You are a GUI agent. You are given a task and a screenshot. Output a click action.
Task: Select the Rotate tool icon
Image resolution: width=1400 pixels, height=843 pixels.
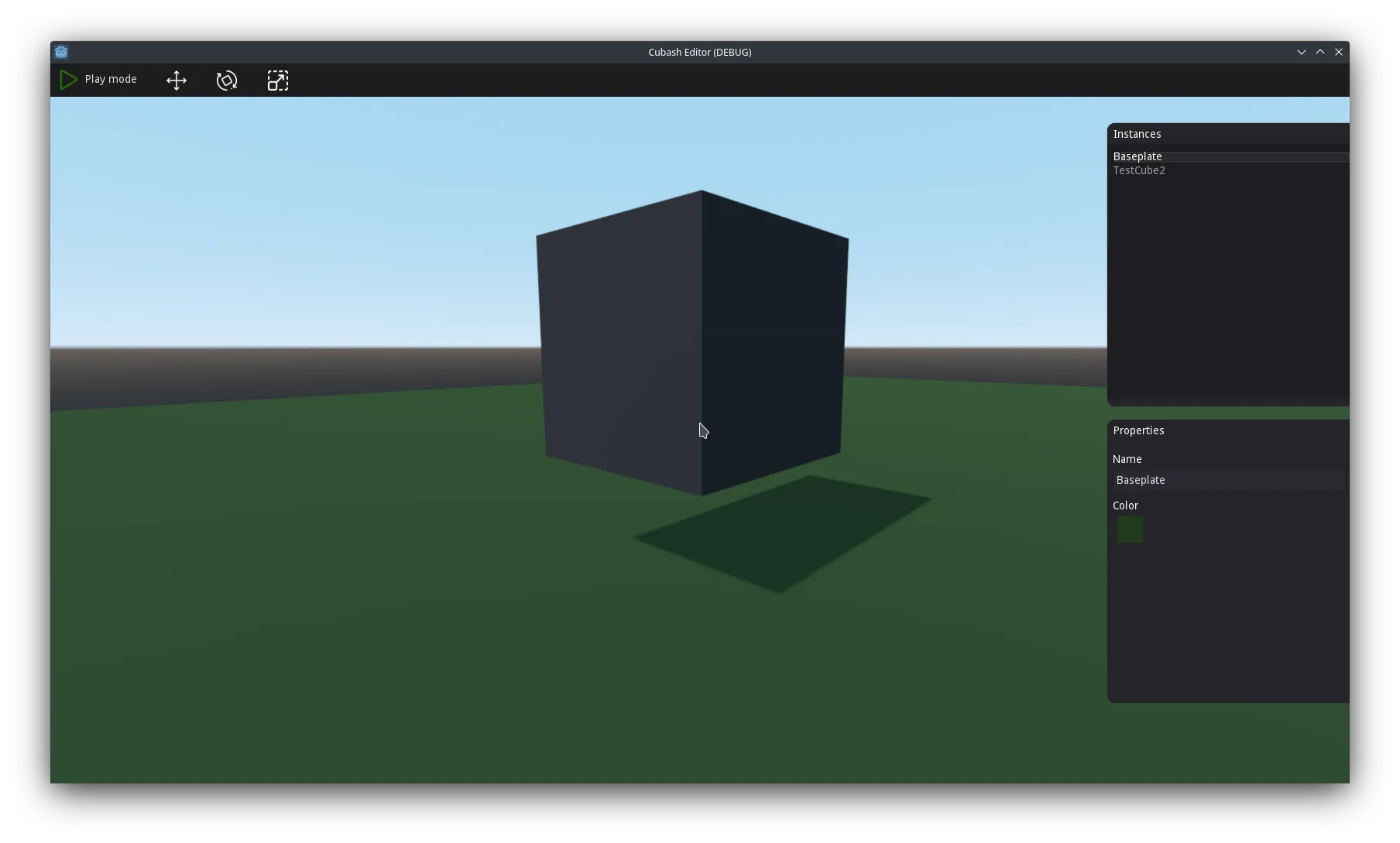click(227, 81)
